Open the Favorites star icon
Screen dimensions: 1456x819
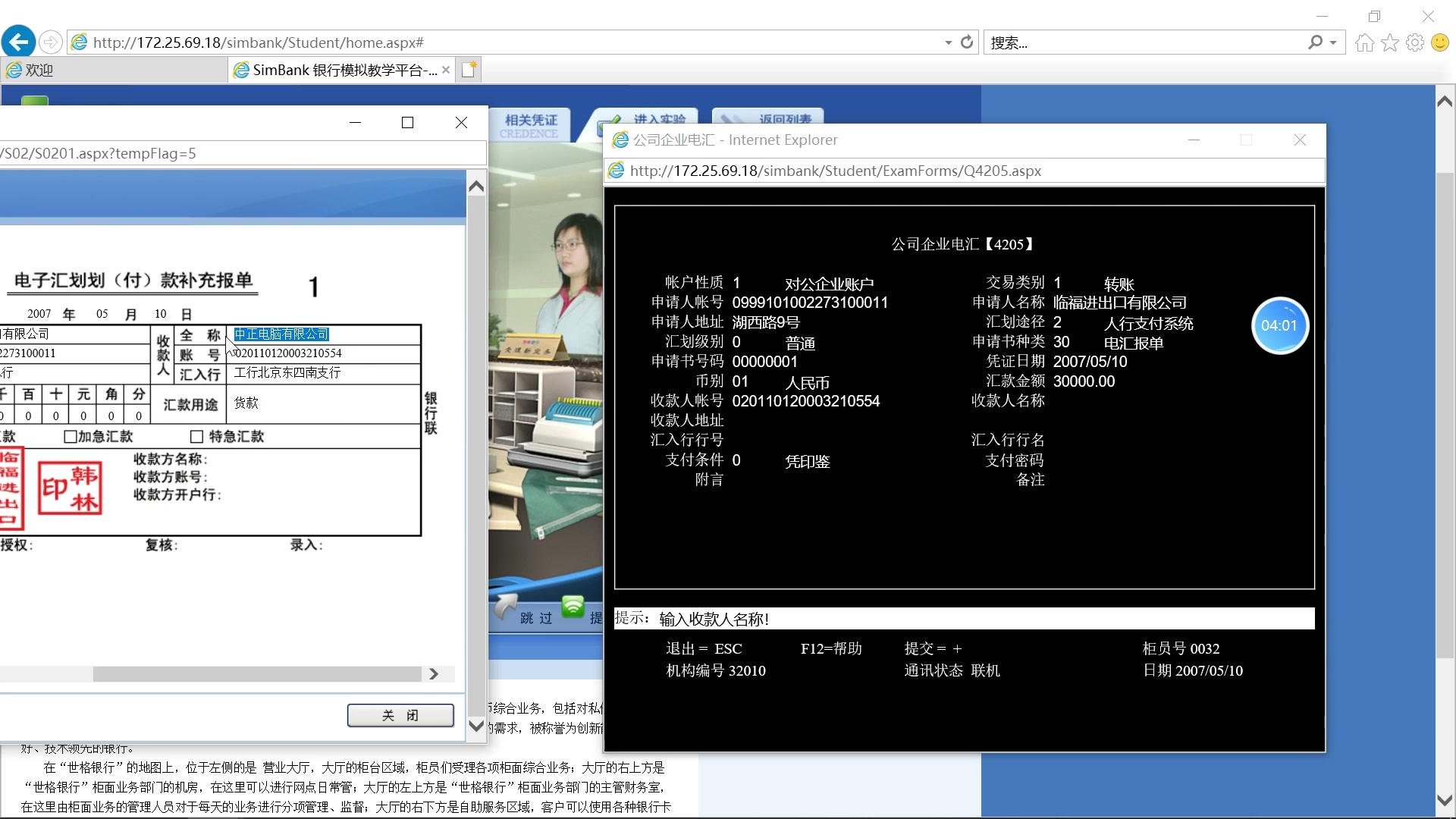tap(1389, 42)
